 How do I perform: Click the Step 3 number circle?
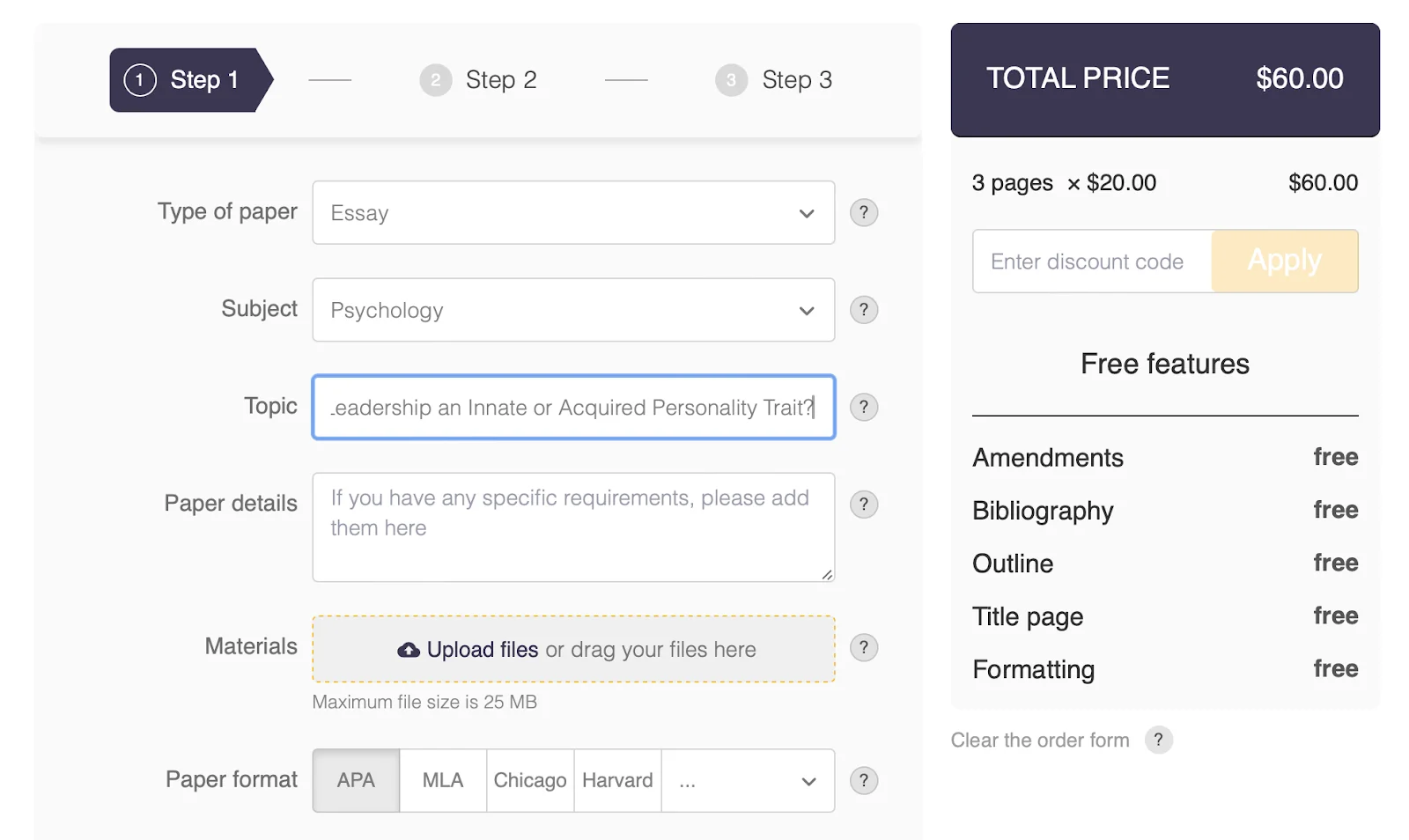[731, 80]
